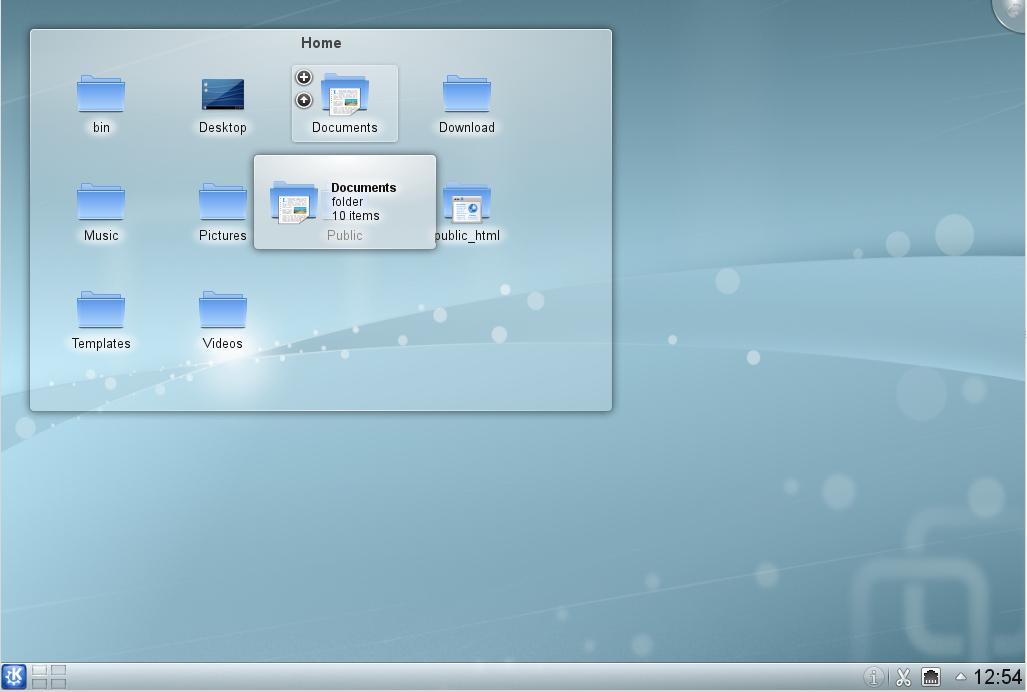The width and height of the screenshot is (1027, 692).
Task: Click the 12:54 panel clock
Action: [x=998, y=677]
